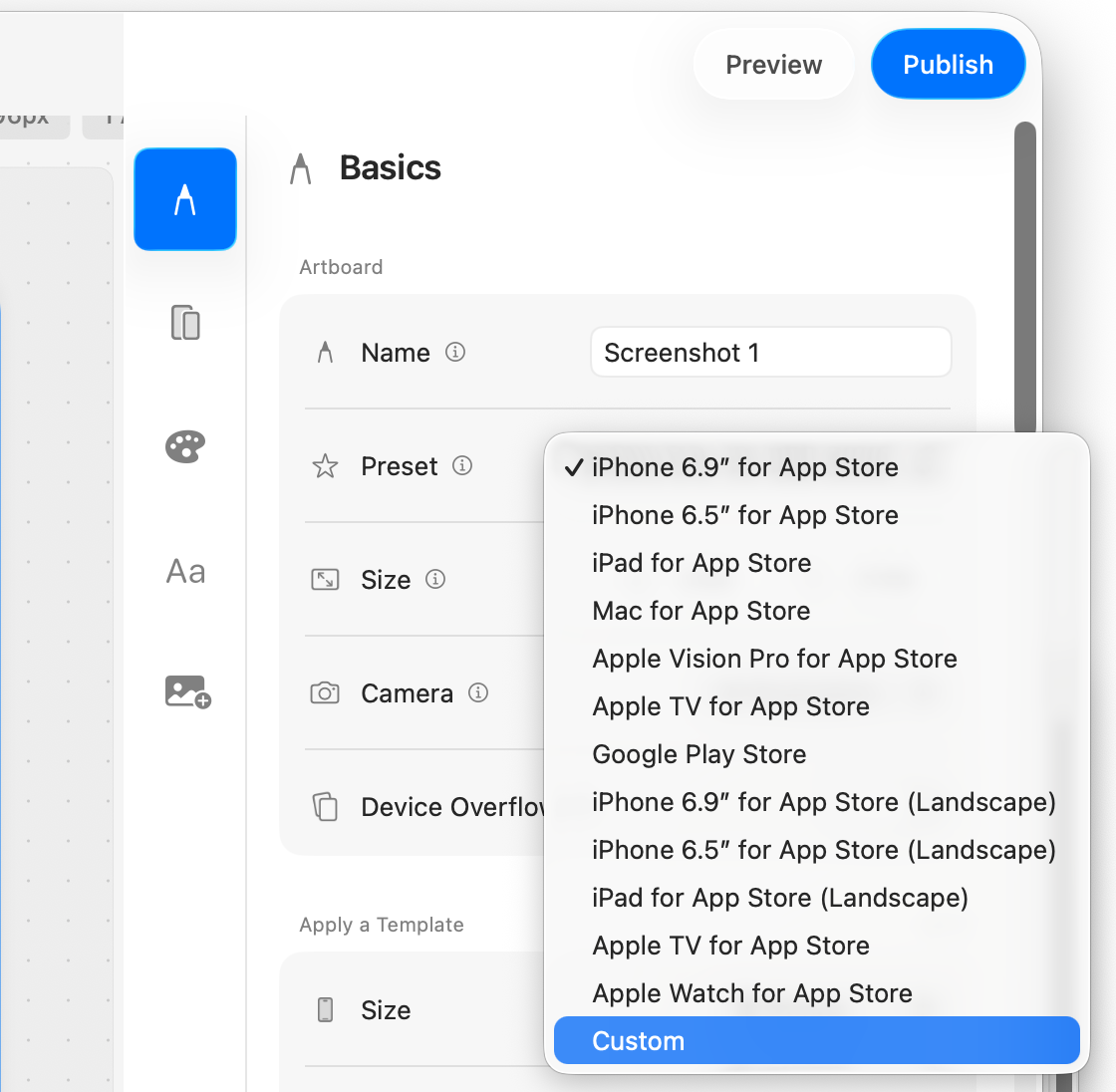Select Google Play Store preset
This screenshot has width=1116, height=1092.
[816, 754]
